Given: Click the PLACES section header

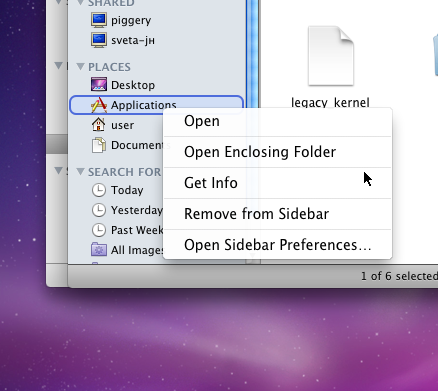Looking at the screenshot, I should (109, 67).
